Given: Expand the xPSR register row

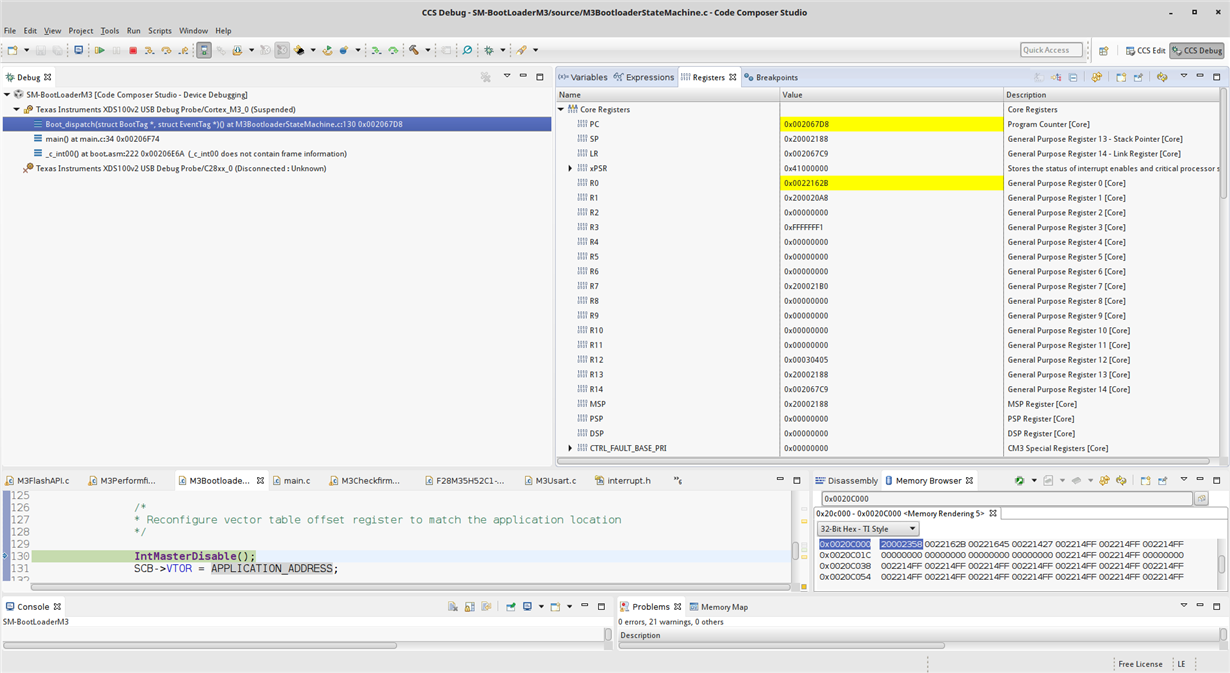Looking at the screenshot, I should 571,168.
